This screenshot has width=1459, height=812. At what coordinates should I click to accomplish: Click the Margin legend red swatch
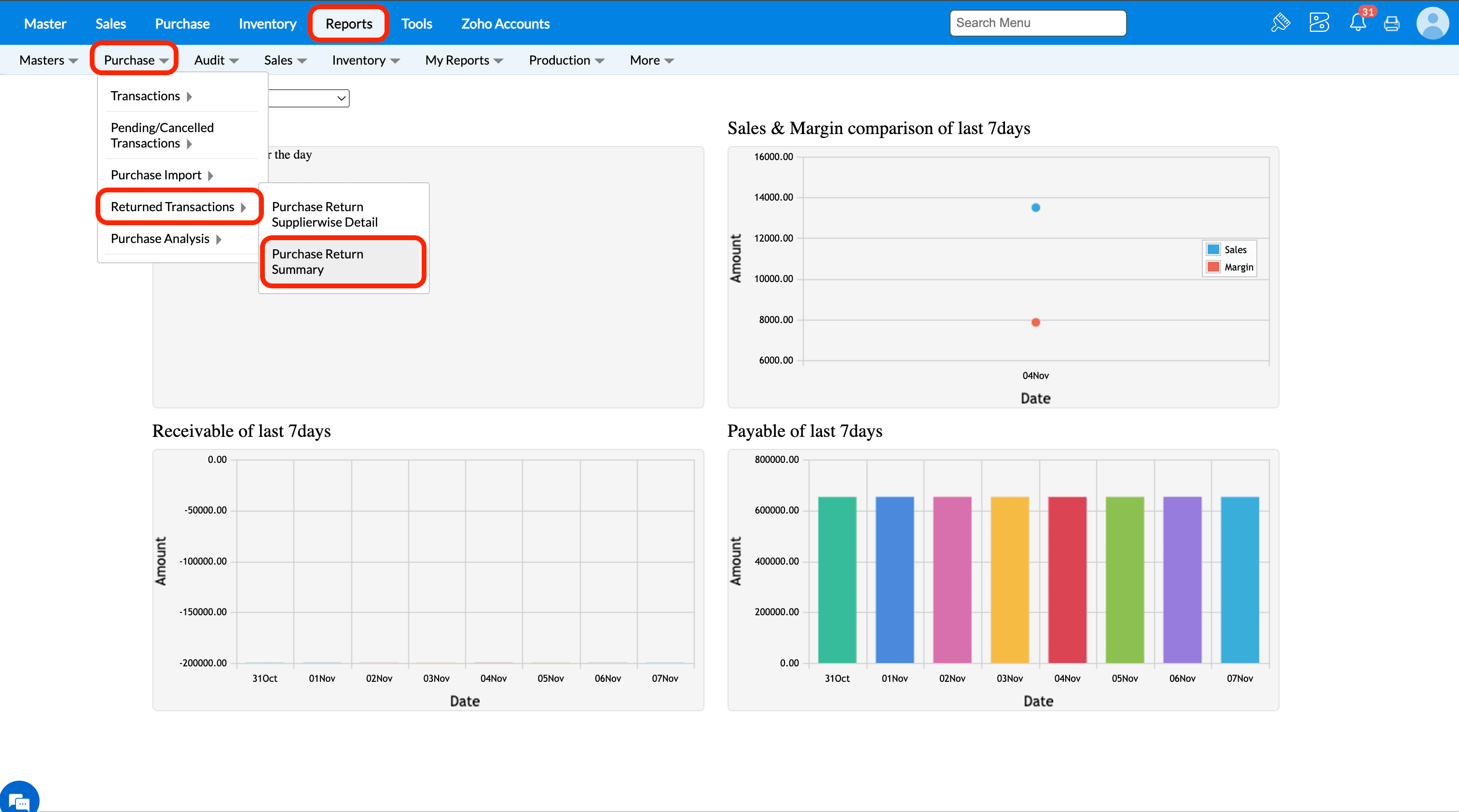pyautogui.click(x=1213, y=267)
